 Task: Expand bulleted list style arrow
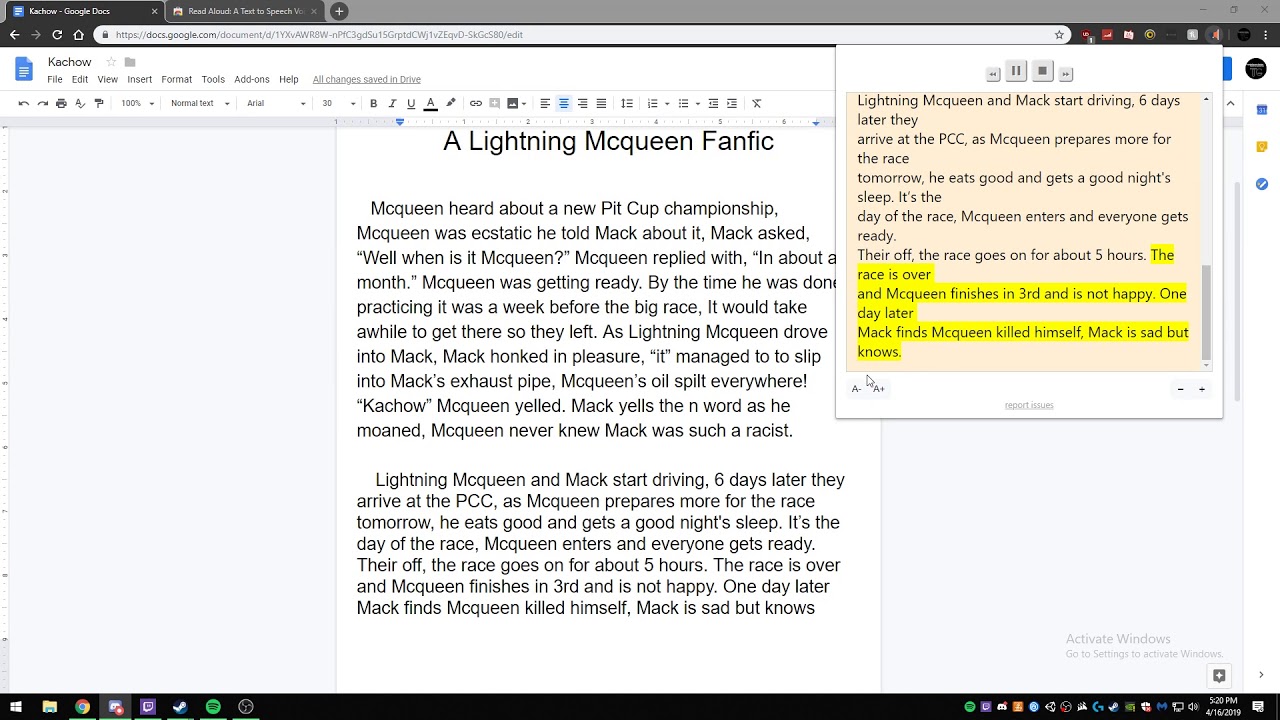tap(697, 103)
